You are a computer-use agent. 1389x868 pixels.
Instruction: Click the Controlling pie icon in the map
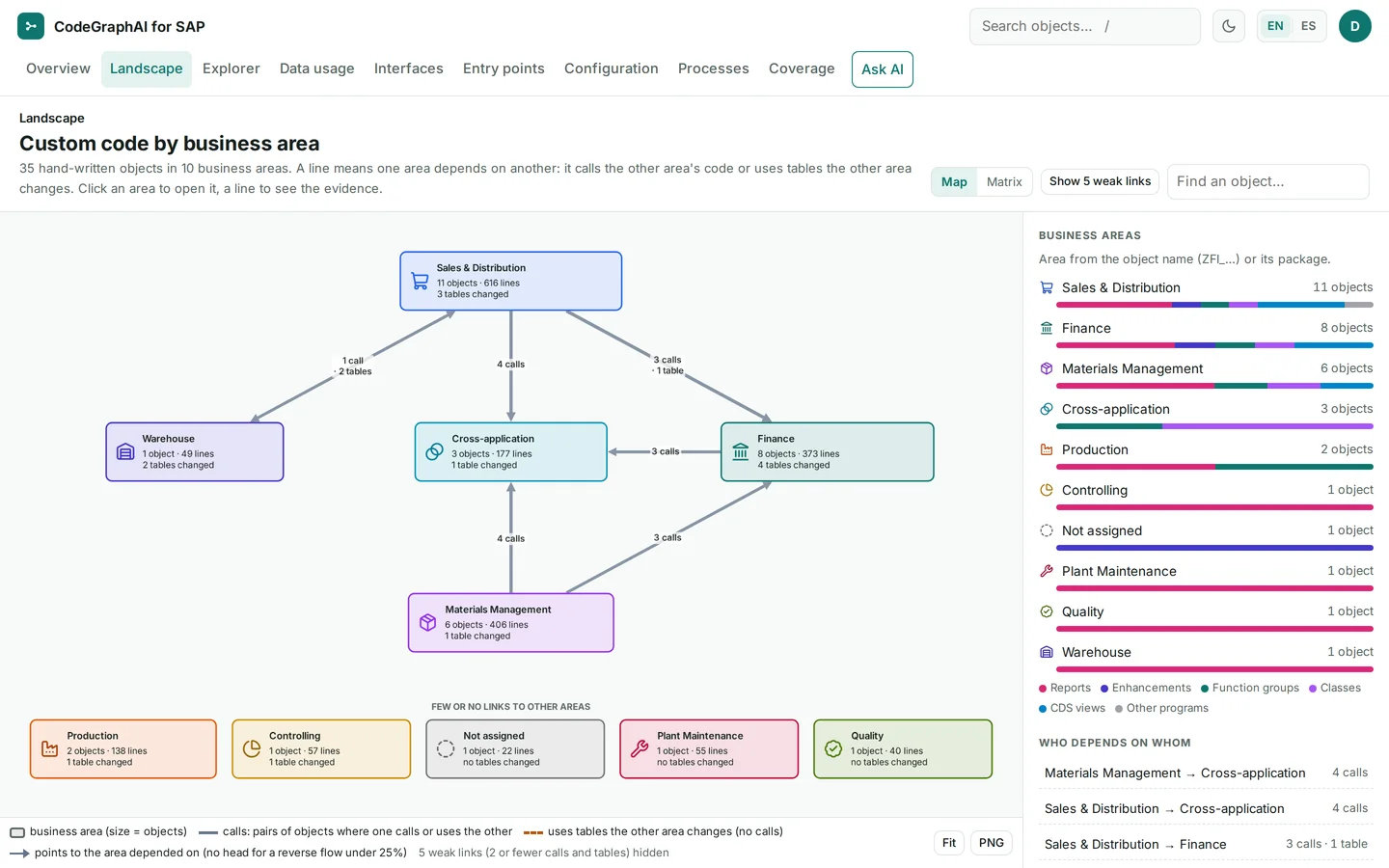click(252, 748)
